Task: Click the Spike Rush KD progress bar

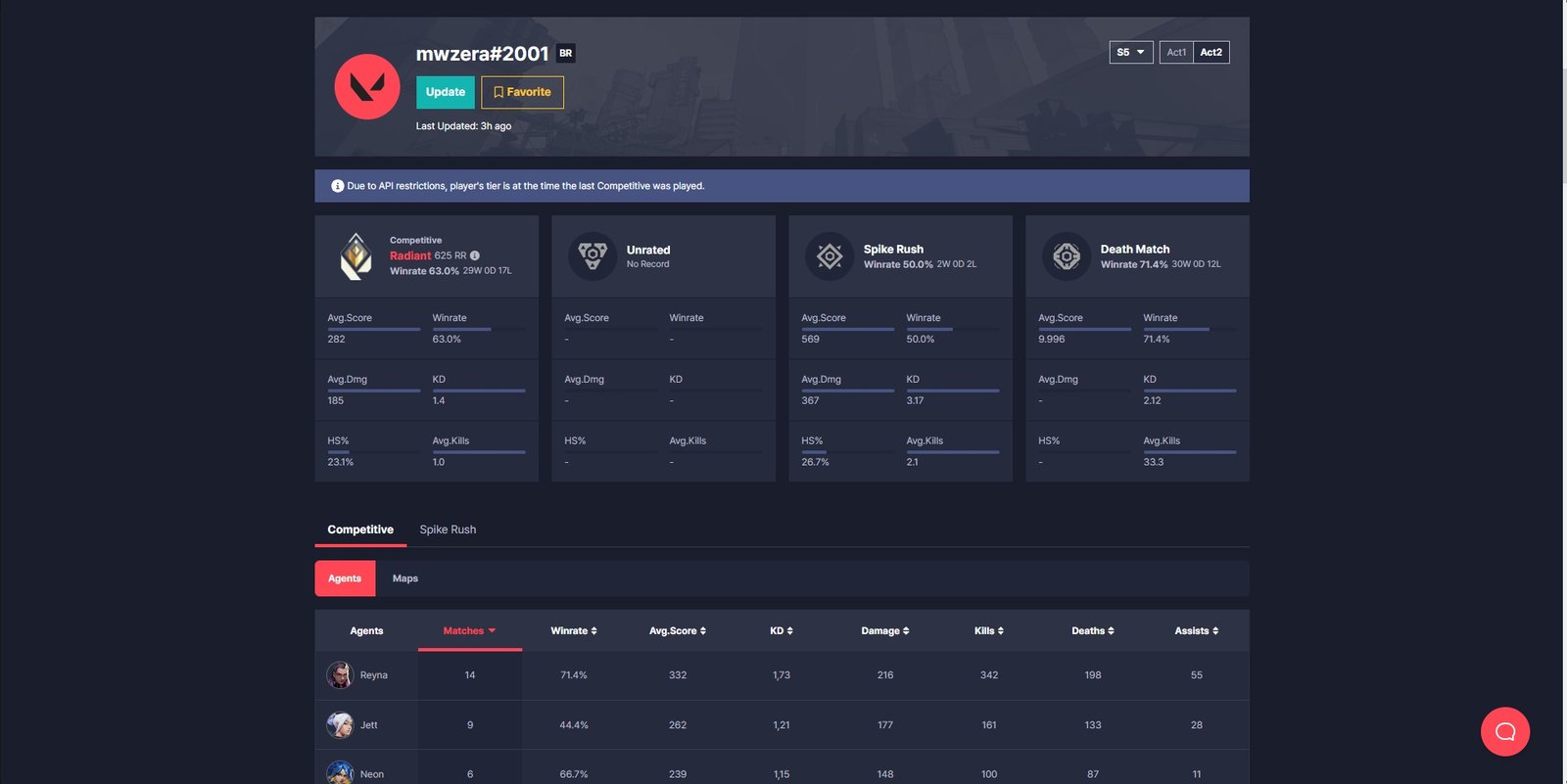Action: pyautogui.click(x=953, y=391)
